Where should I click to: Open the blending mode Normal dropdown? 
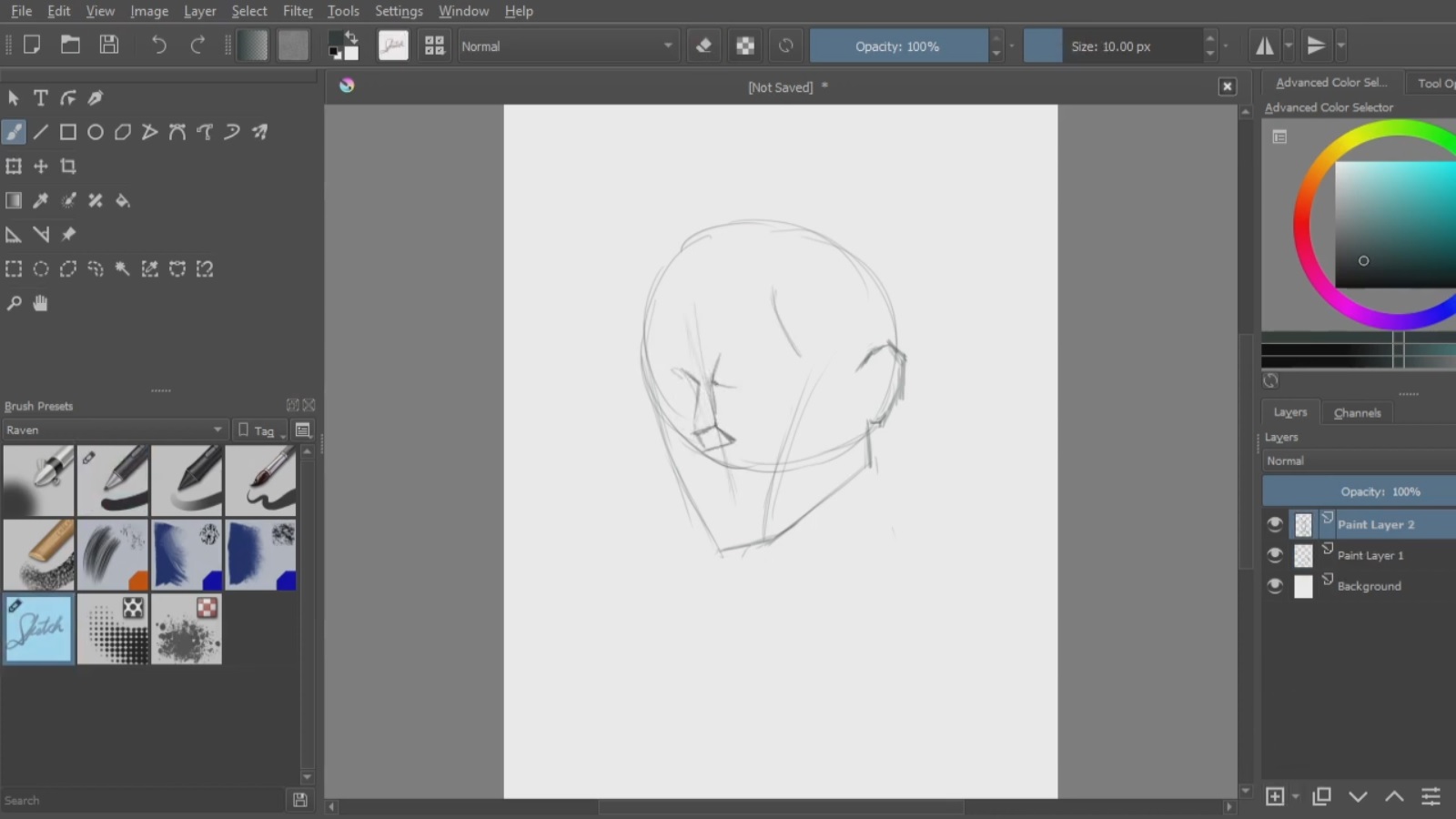click(568, 46)
